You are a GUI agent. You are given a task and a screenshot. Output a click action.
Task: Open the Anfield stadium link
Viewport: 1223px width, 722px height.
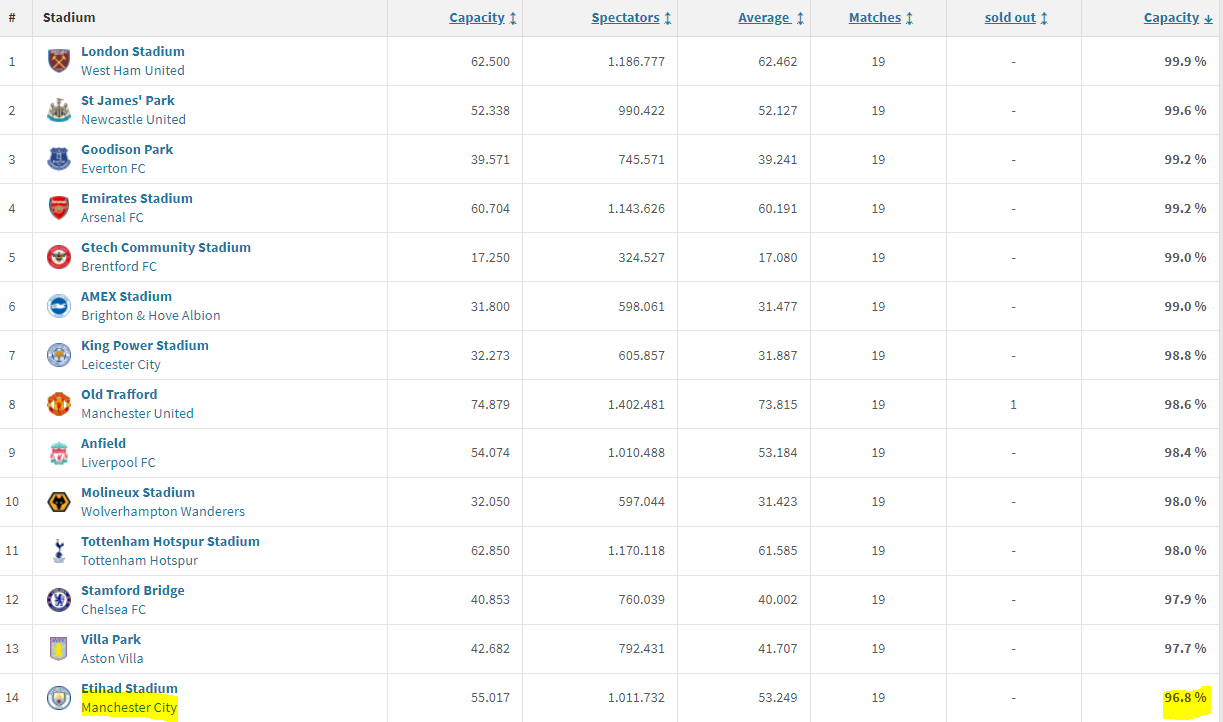[x=103, y=443]
